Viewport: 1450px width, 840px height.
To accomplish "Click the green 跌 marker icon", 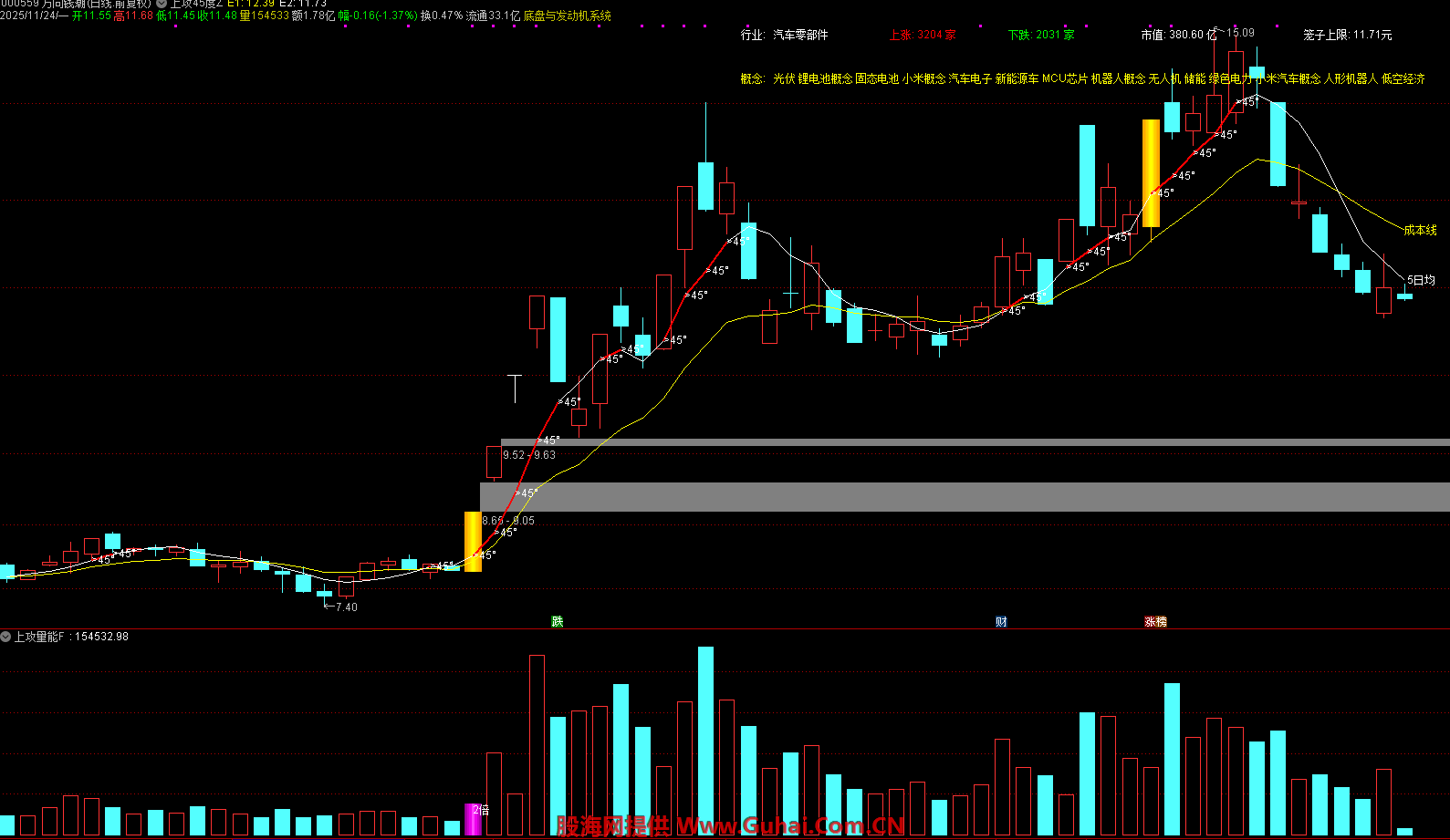I will point(558,622).
